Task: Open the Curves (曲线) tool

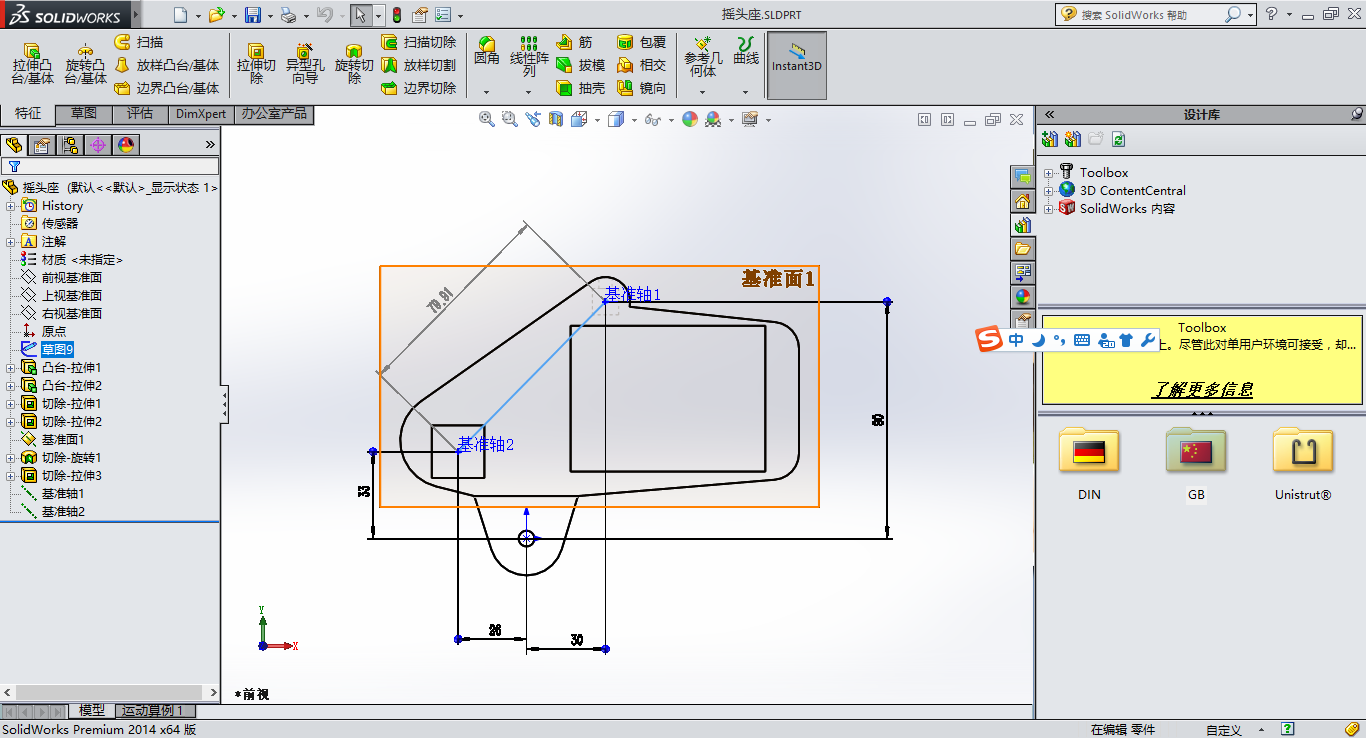Action: tap(746, 52)
